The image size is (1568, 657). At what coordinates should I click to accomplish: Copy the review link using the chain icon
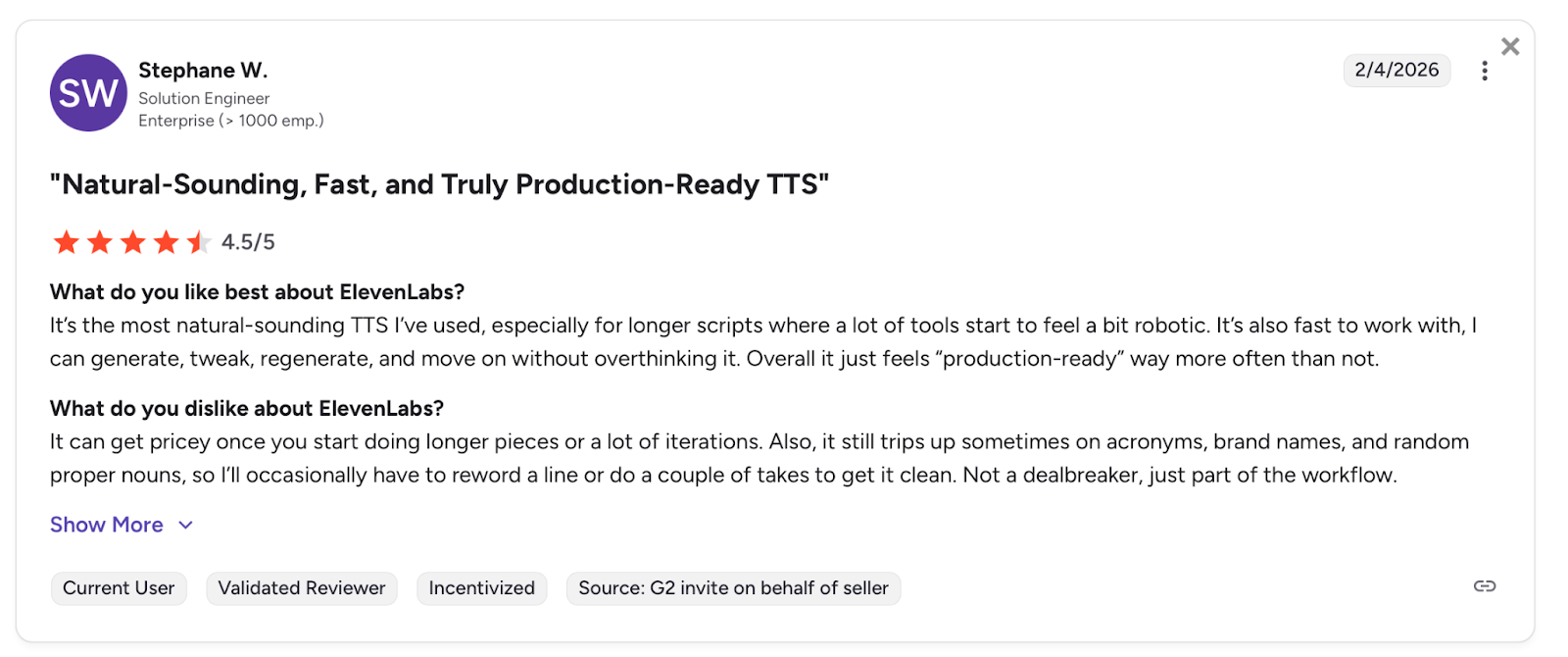pos(1485,586)
